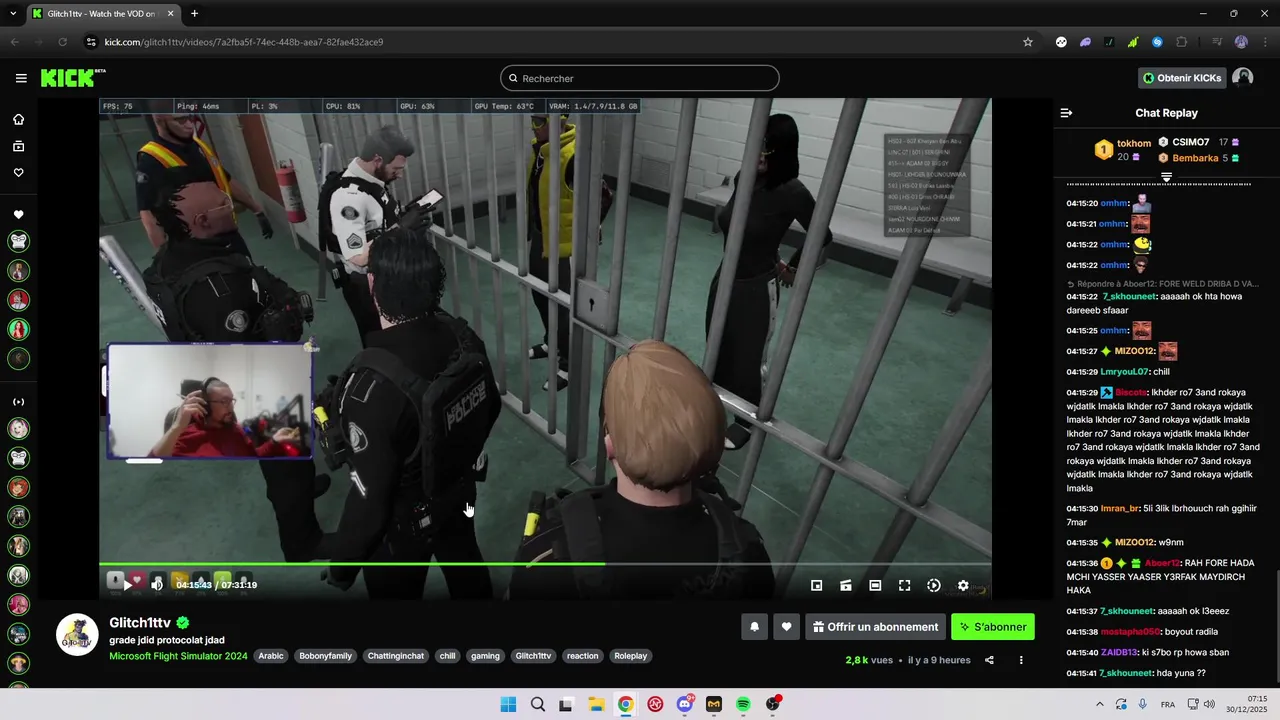
Task: Open the user profile avatar menu
Action: (1243, 78)
